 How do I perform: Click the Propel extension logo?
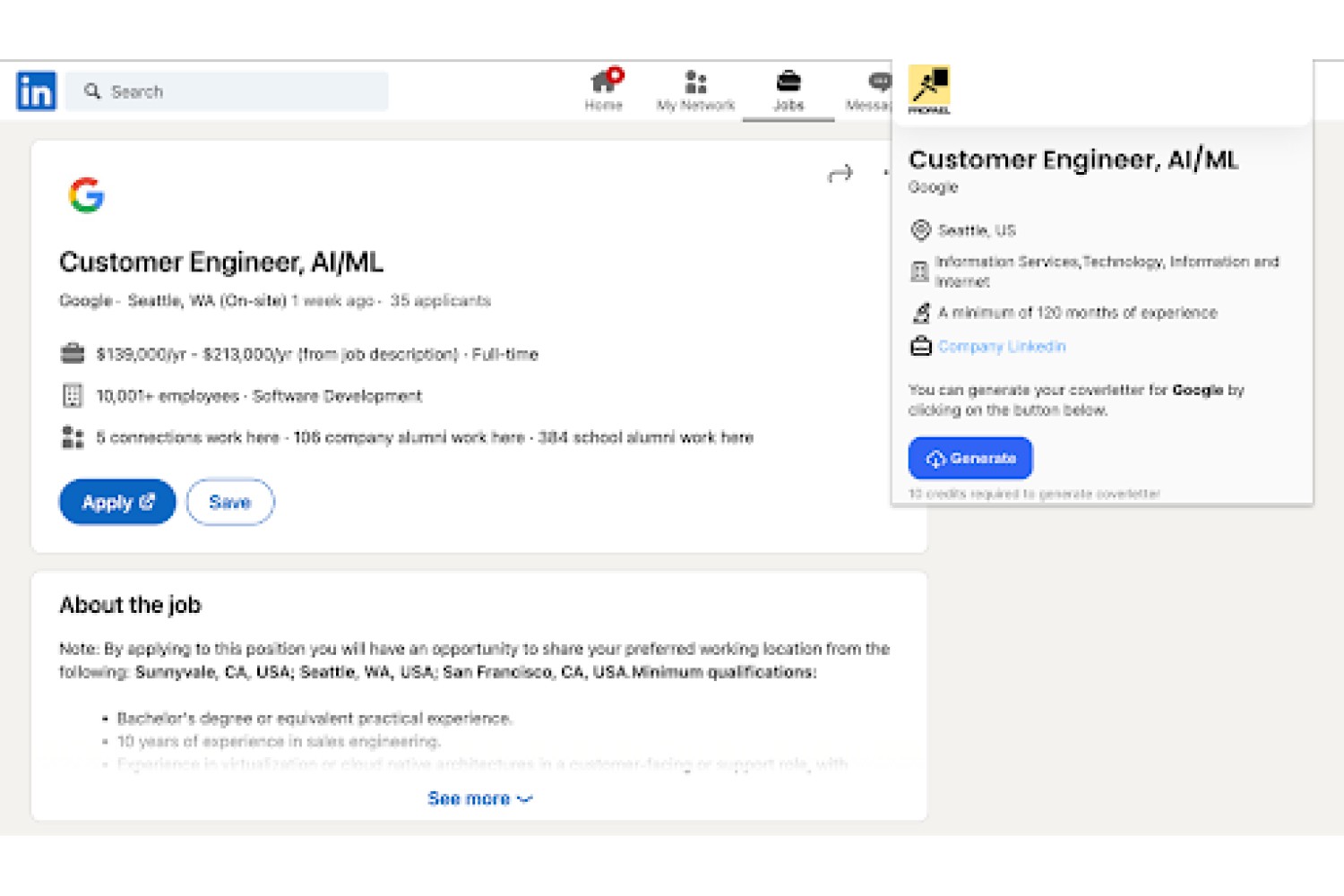[929, 90]
